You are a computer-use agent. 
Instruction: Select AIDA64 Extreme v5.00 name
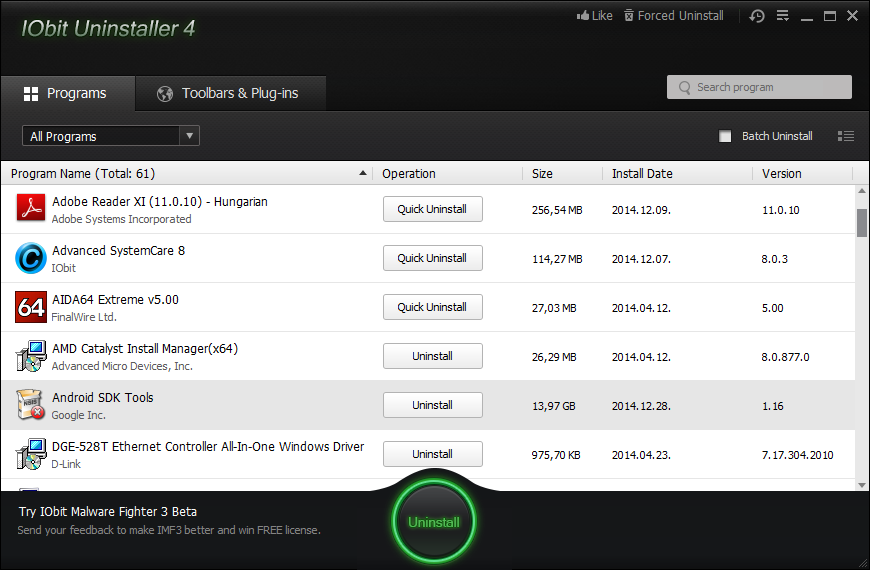point(115,300)
